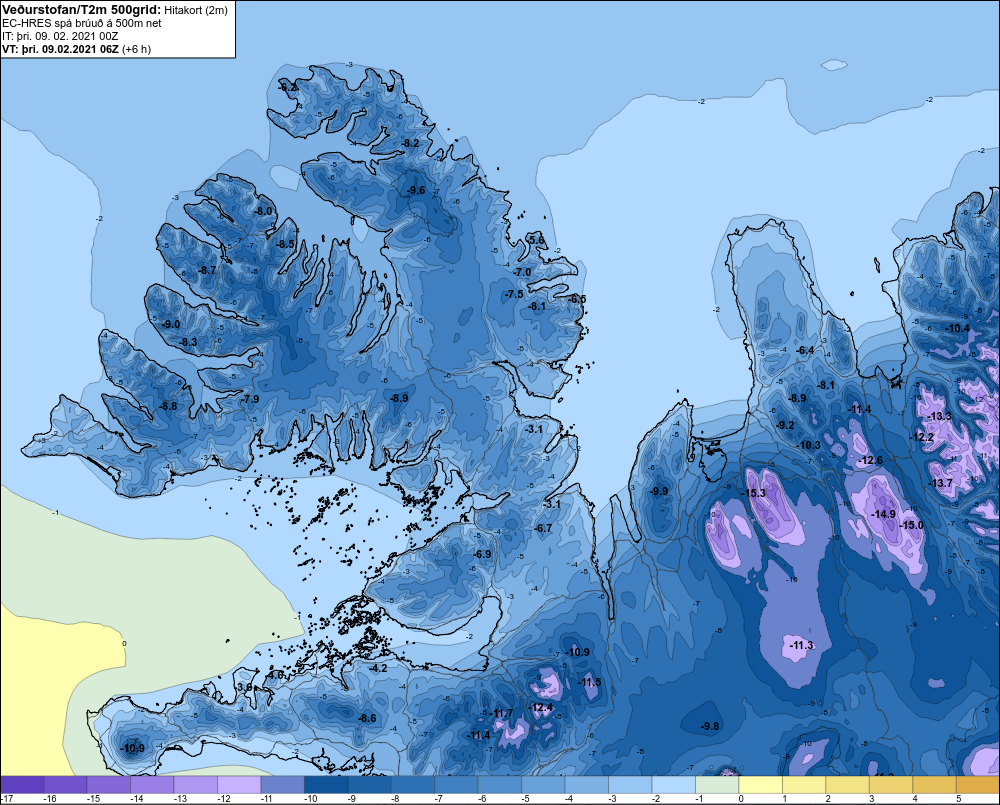Select the '-11.3' temperature label
The height and width of the screenshot is (805, 1000).
(x=802, y=645)
